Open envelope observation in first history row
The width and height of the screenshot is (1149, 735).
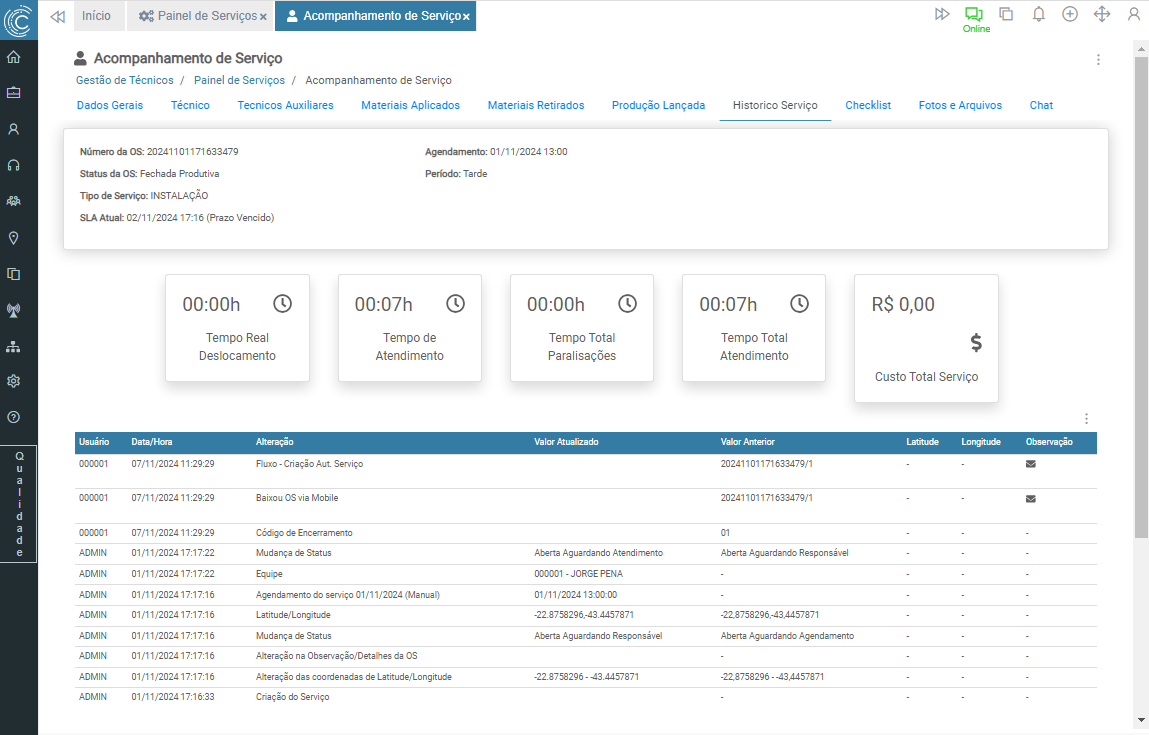(x=1031, y=464)
